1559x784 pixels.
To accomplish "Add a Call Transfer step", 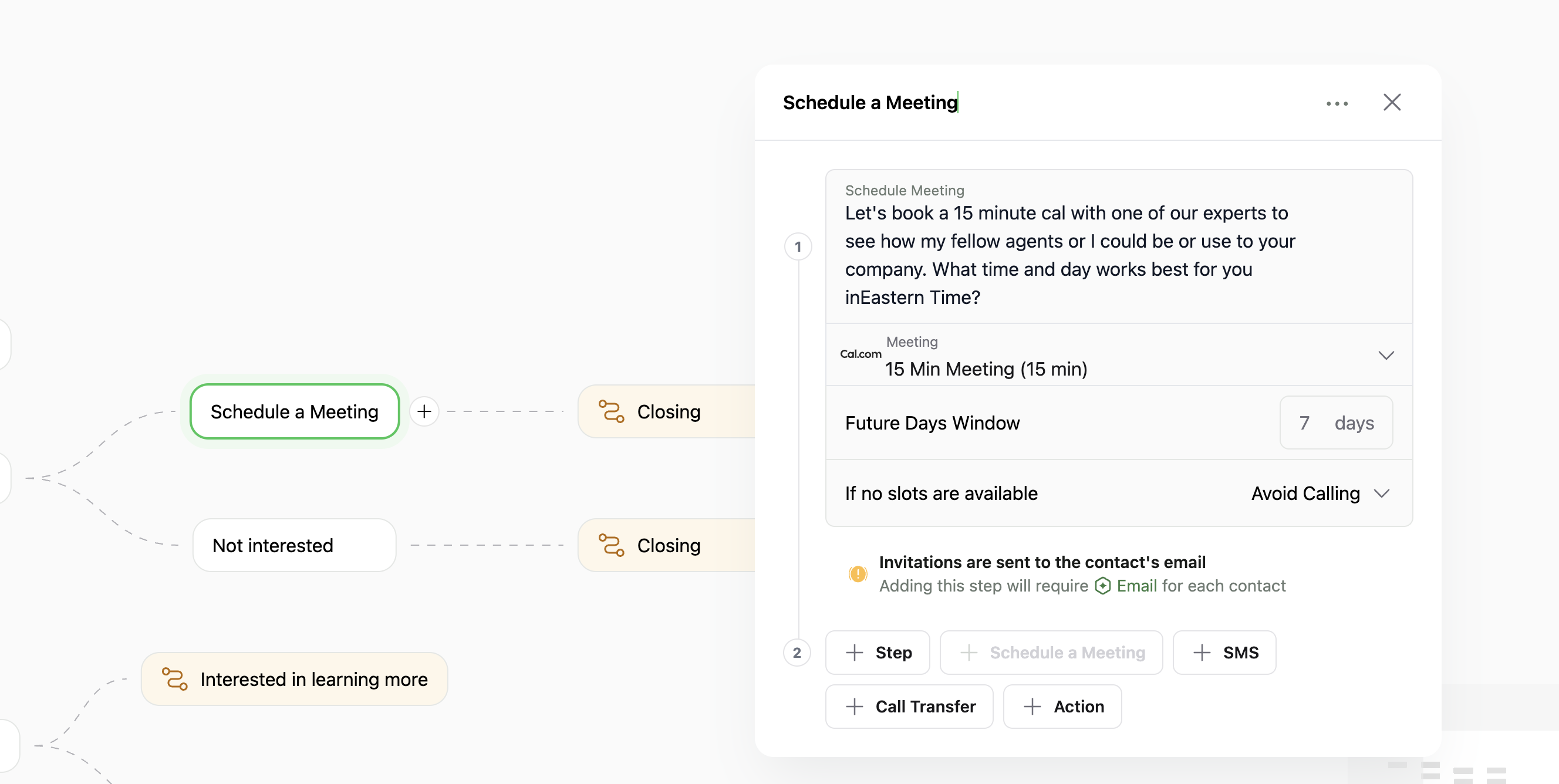I will point(909,706).
